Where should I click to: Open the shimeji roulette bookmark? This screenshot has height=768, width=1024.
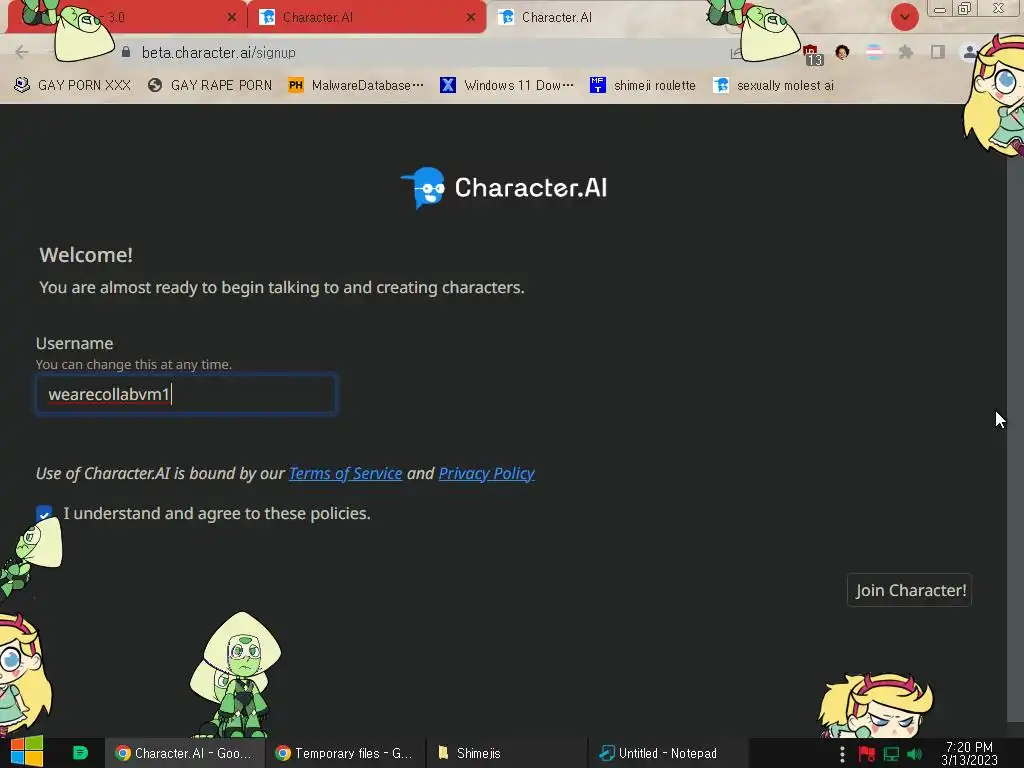click(x=643, y=86)
